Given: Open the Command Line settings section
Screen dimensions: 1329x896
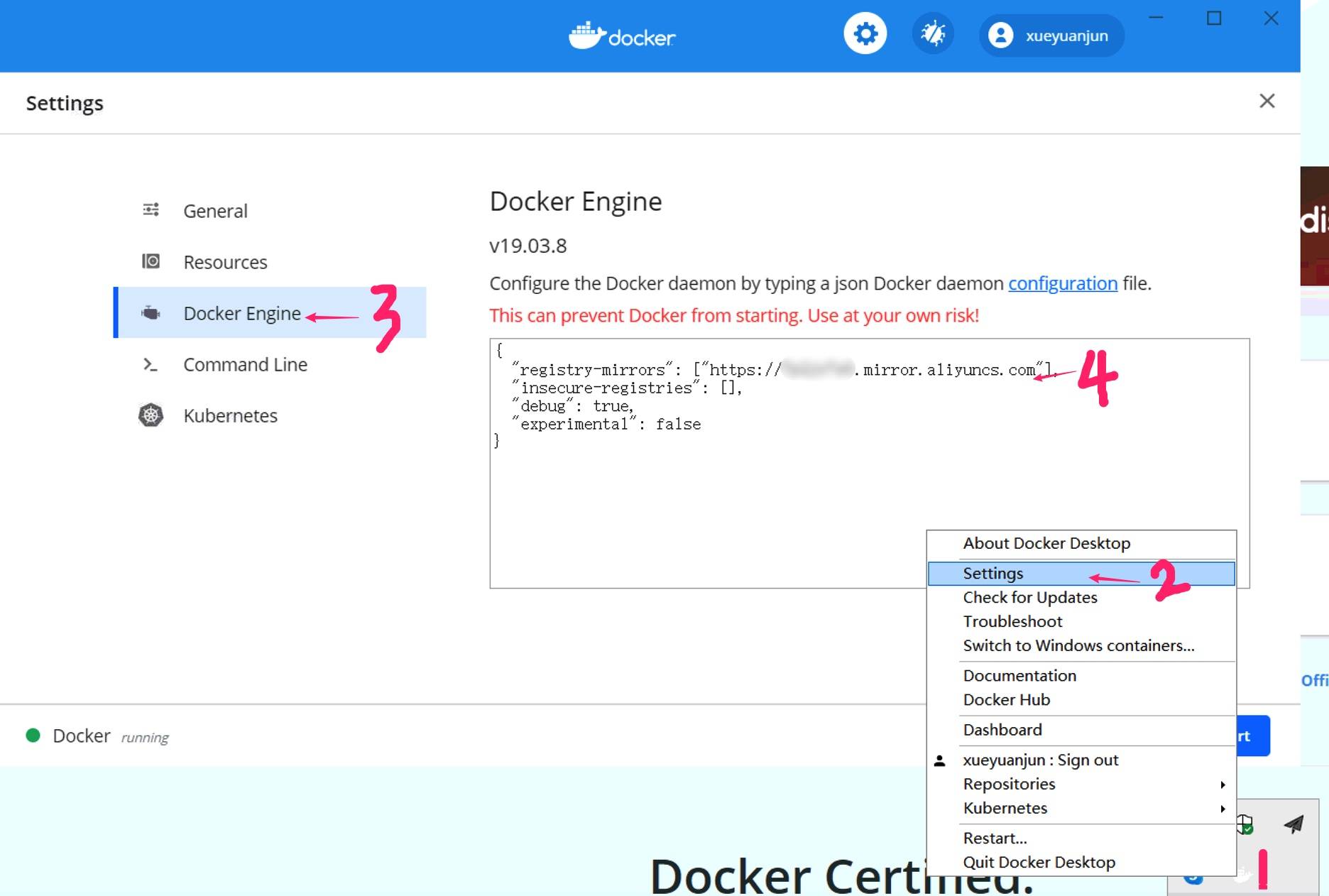Looking at the screenshot, I should pyautogui.click(x=245, y=364).
